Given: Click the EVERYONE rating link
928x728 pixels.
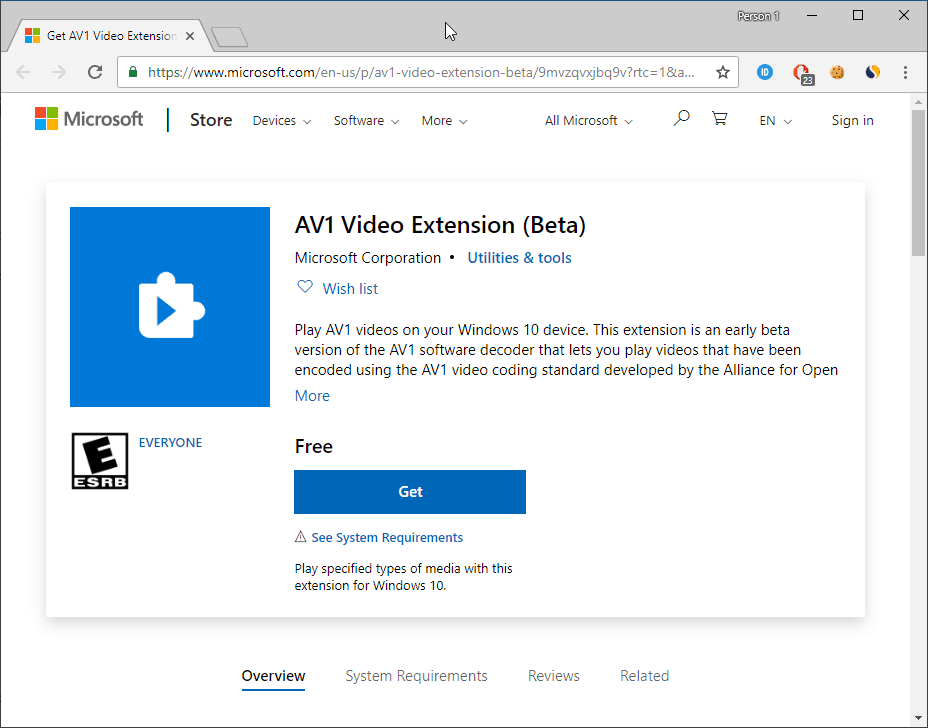Looking at the screenshot, I should click(170, 443).
